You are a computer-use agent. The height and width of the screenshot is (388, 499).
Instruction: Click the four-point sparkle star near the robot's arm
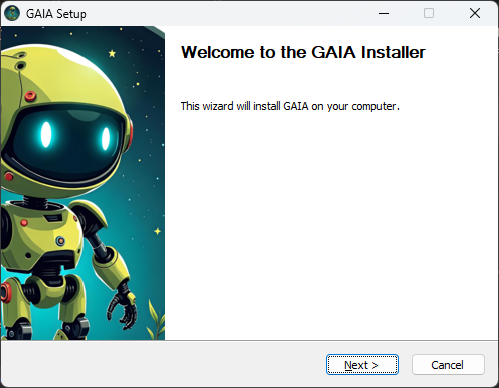click(x=157, y=231)
